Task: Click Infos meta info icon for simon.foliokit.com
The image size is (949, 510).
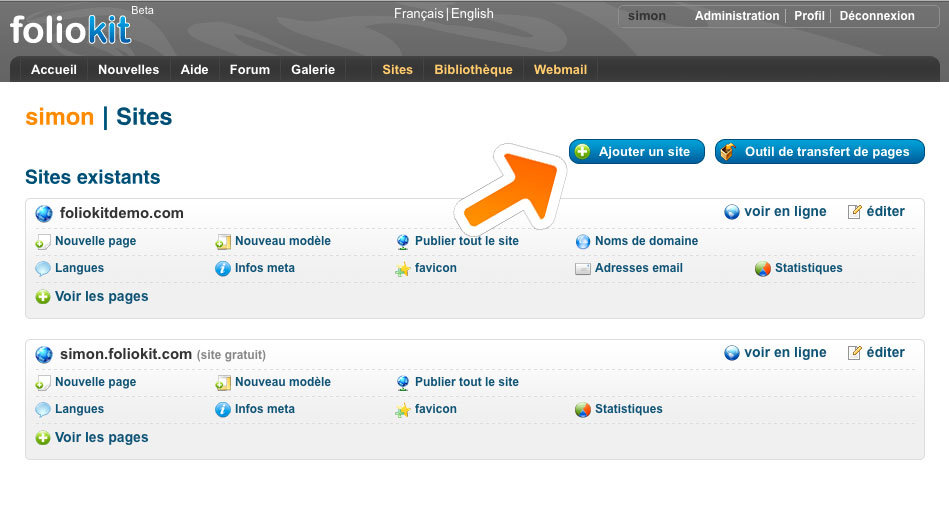Action: 223,410
